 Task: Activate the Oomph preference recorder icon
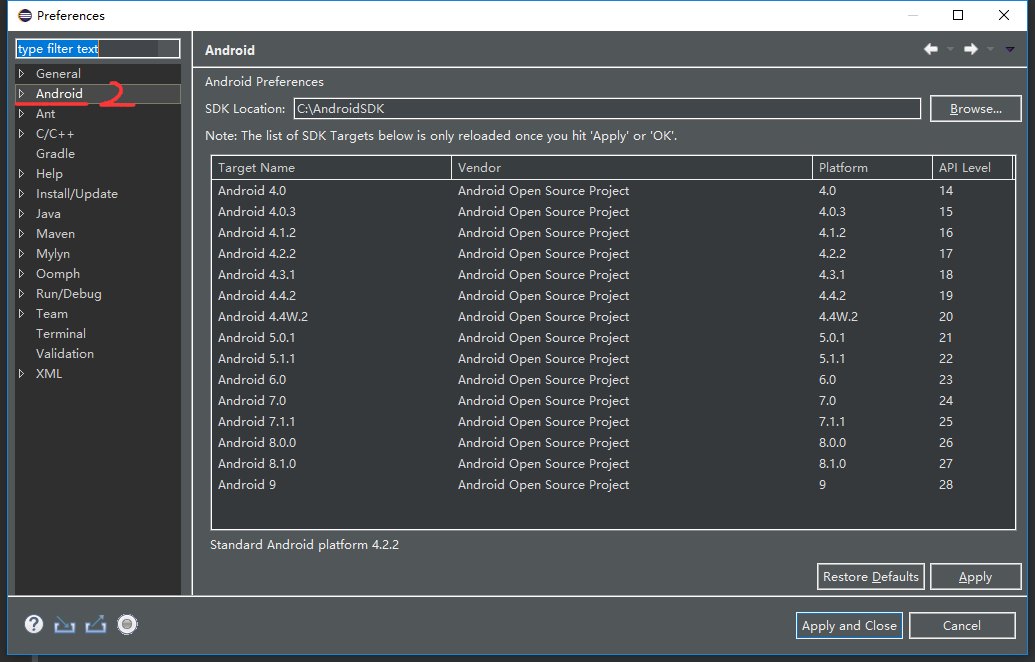[127, 624]
